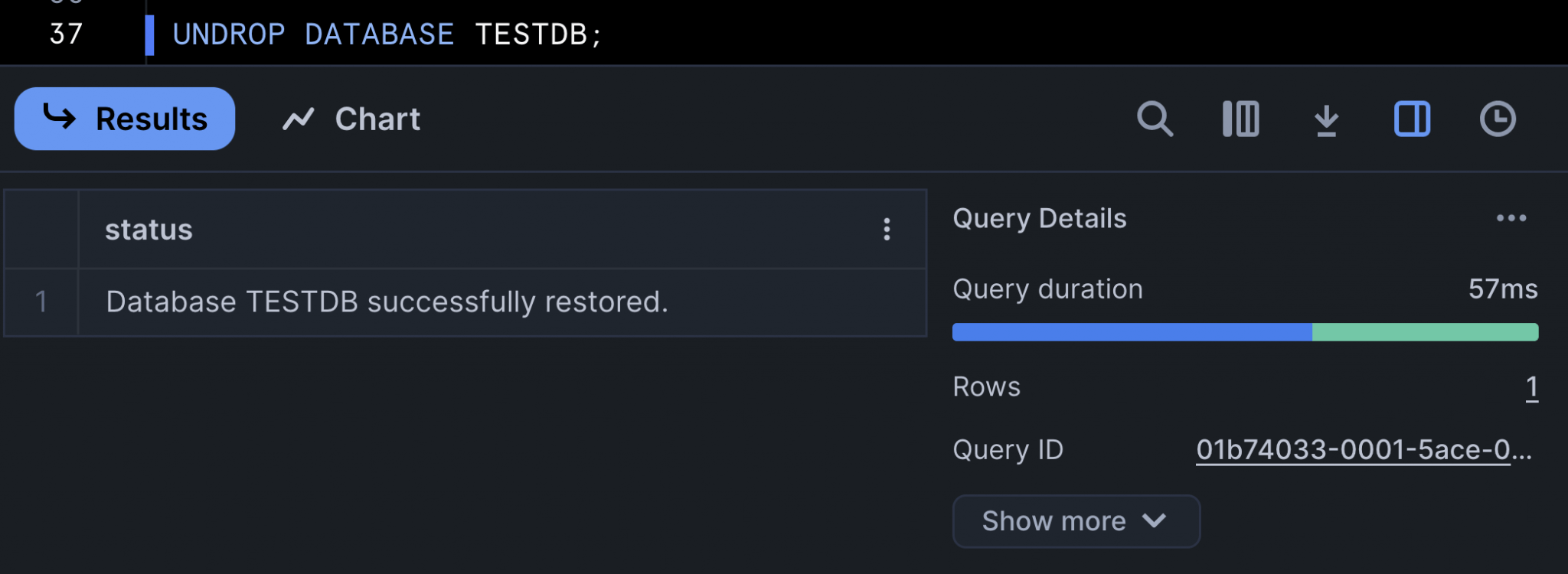Open the truncated Query ID link
Image resolution: width=1568 pixels, height=574 pixels.
click(x=1363, y=449)
